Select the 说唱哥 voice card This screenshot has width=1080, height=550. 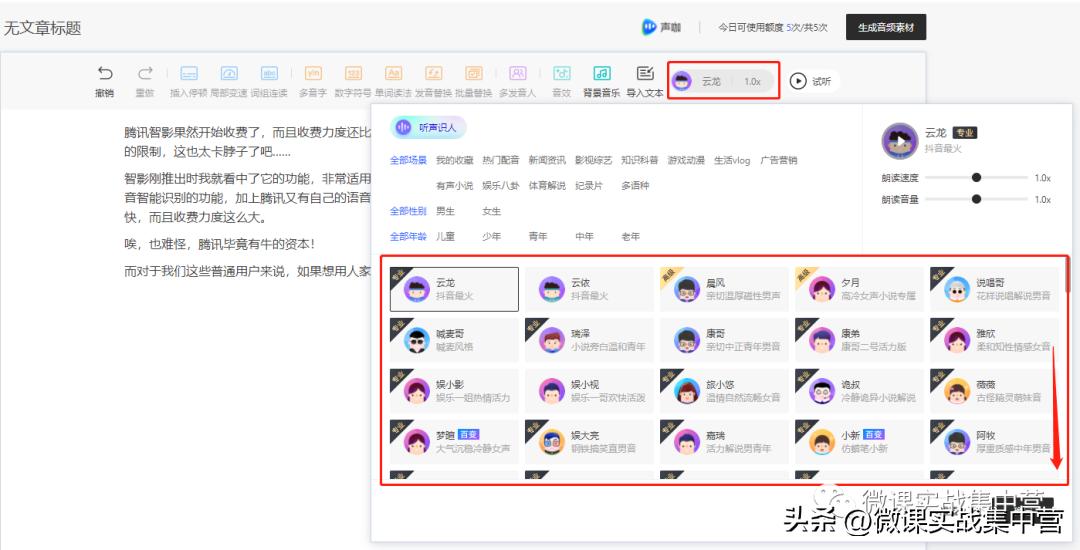(994, 289)
